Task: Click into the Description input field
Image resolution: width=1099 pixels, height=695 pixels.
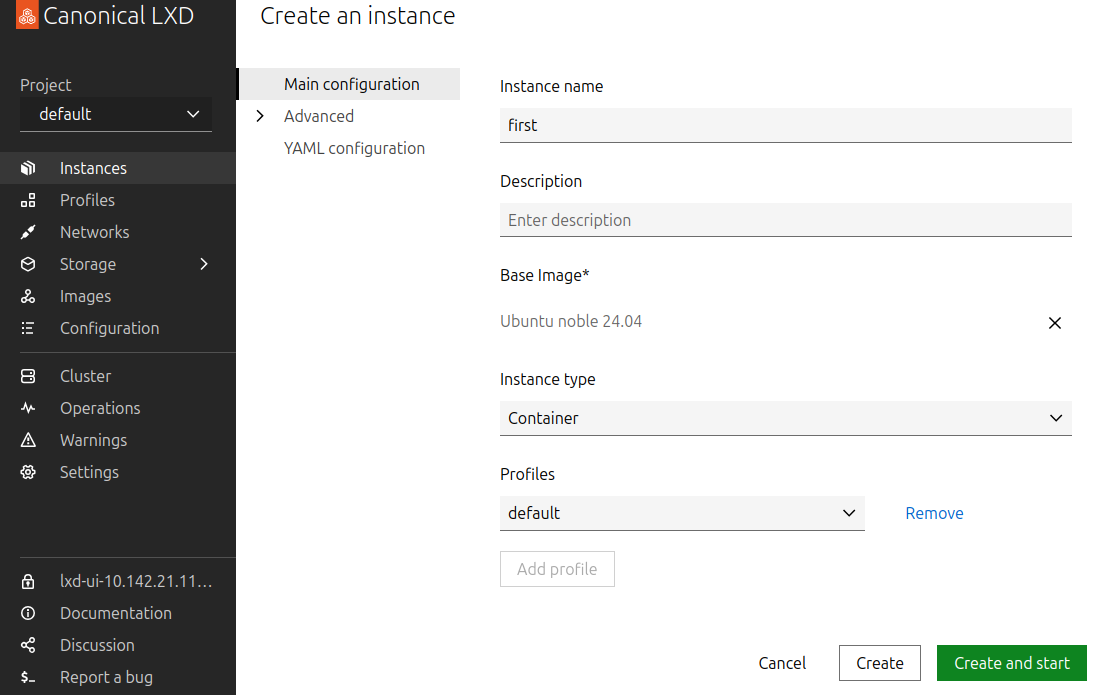Action: pos(785,220)
